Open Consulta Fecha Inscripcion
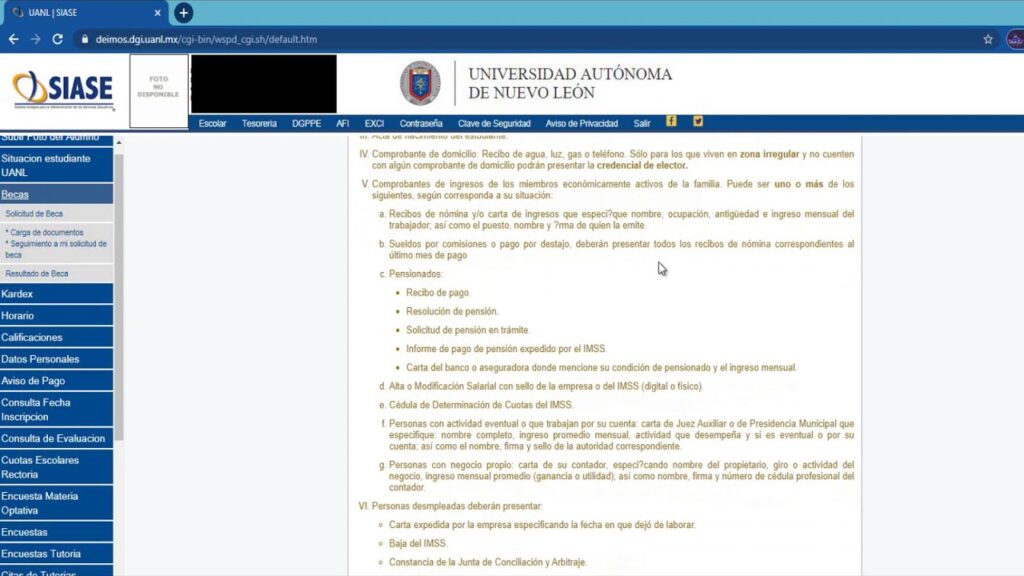This screenshot has width=1024, height=576. point(56,409)
